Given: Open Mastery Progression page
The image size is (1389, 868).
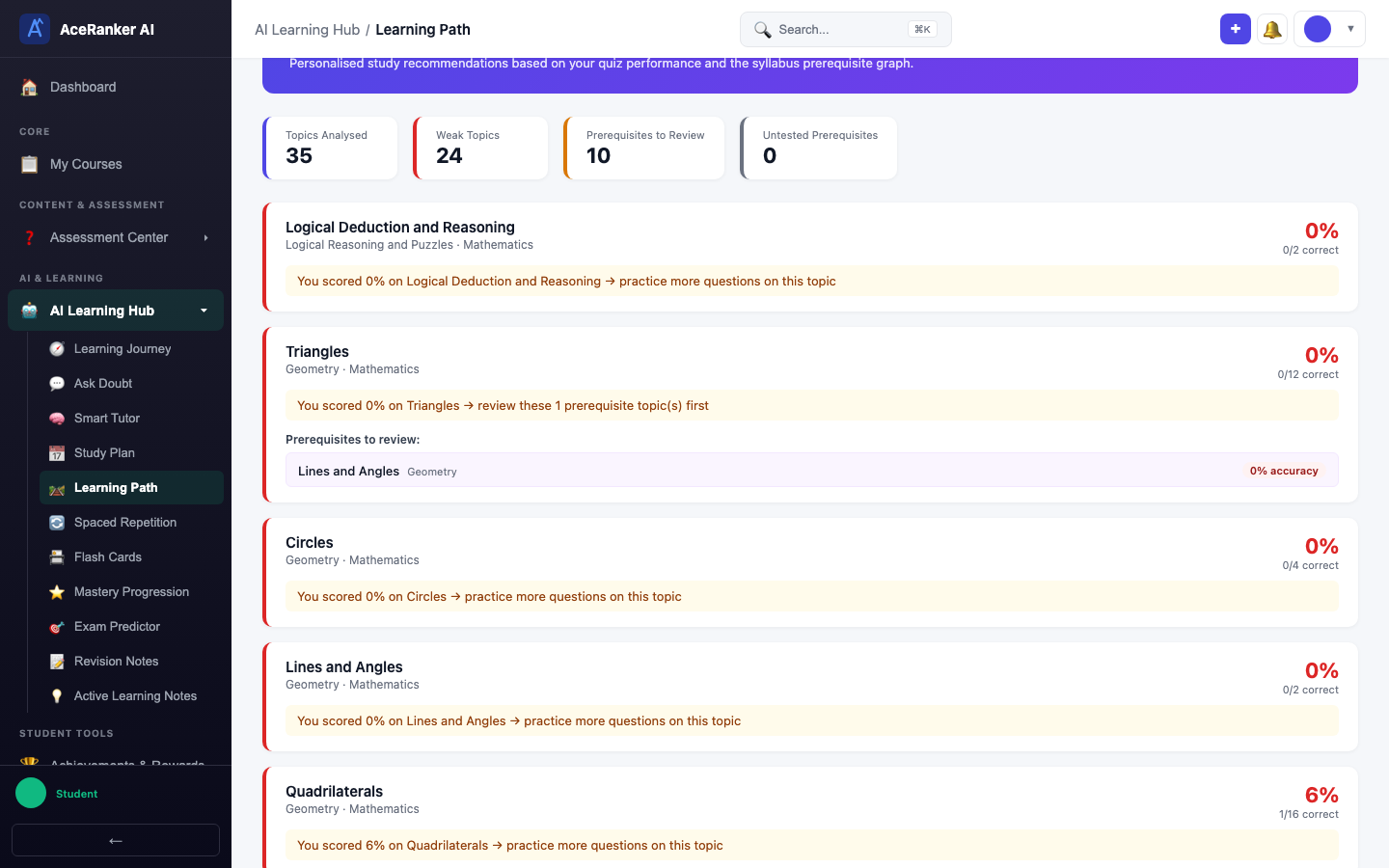Looking at the screenshot, I should [x=131, y=592].
